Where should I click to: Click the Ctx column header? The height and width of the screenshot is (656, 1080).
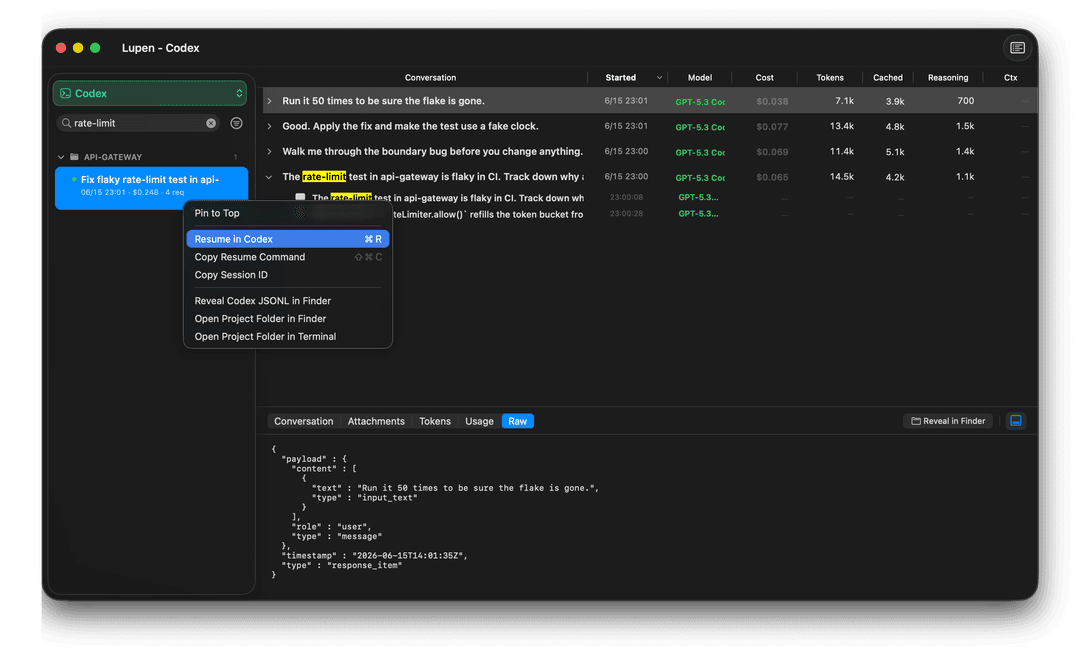pyautogui.click(x=1010, y=78)
